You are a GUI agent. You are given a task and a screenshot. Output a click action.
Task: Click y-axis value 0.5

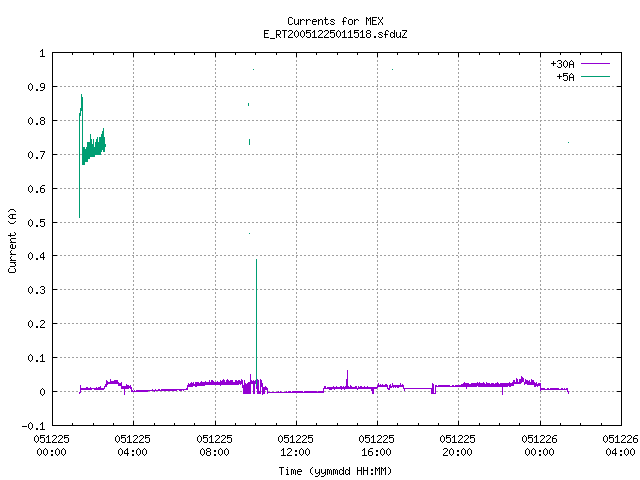[36, 223]
